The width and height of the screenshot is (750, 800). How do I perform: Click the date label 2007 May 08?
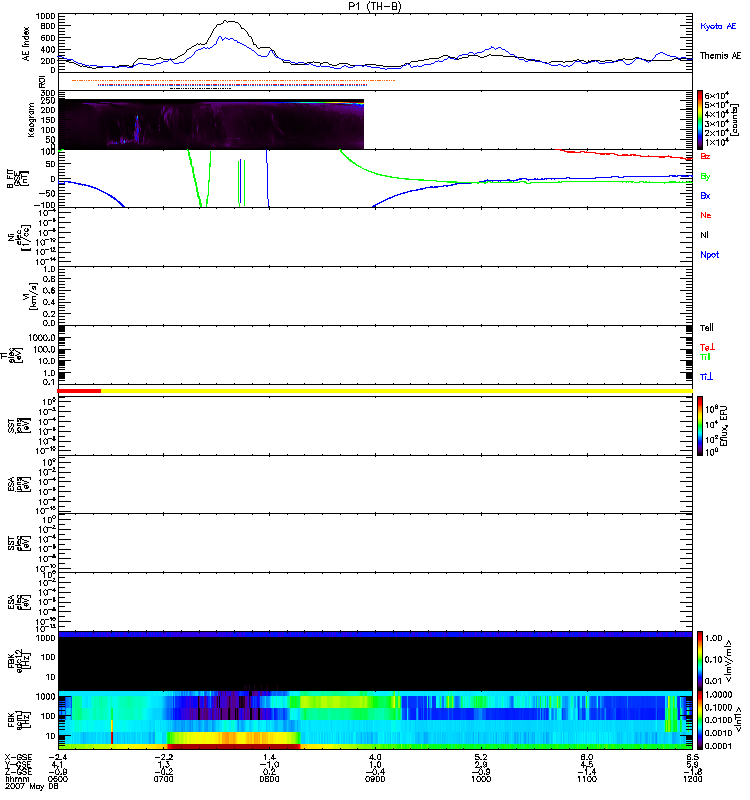(32, 786)
